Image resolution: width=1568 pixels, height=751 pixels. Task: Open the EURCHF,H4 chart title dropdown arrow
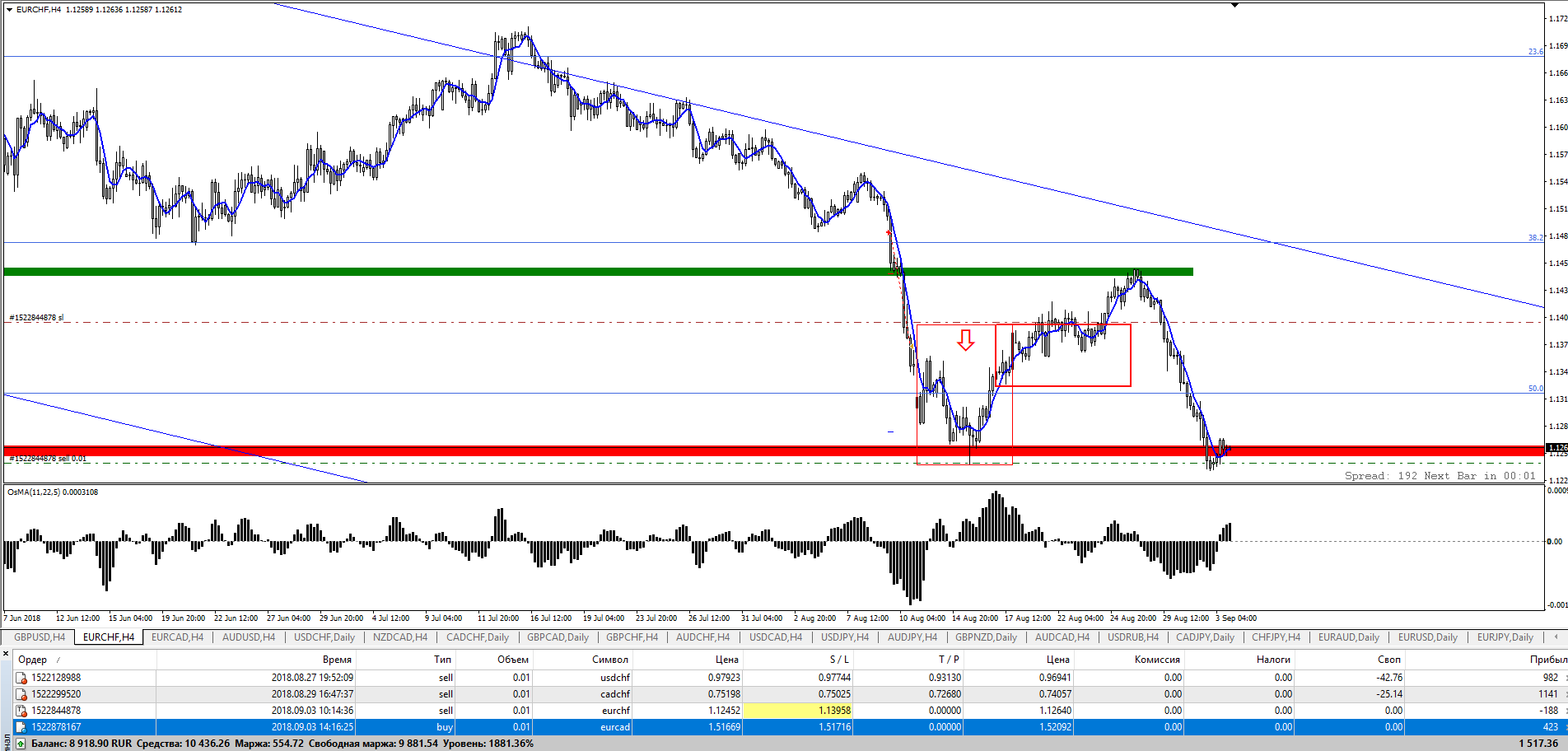tap(9, 10)
